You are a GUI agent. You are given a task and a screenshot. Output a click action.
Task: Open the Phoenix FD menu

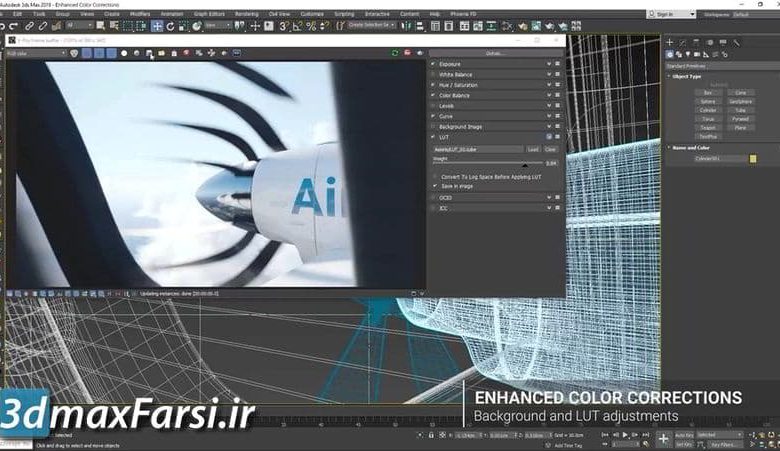point(463,14)
